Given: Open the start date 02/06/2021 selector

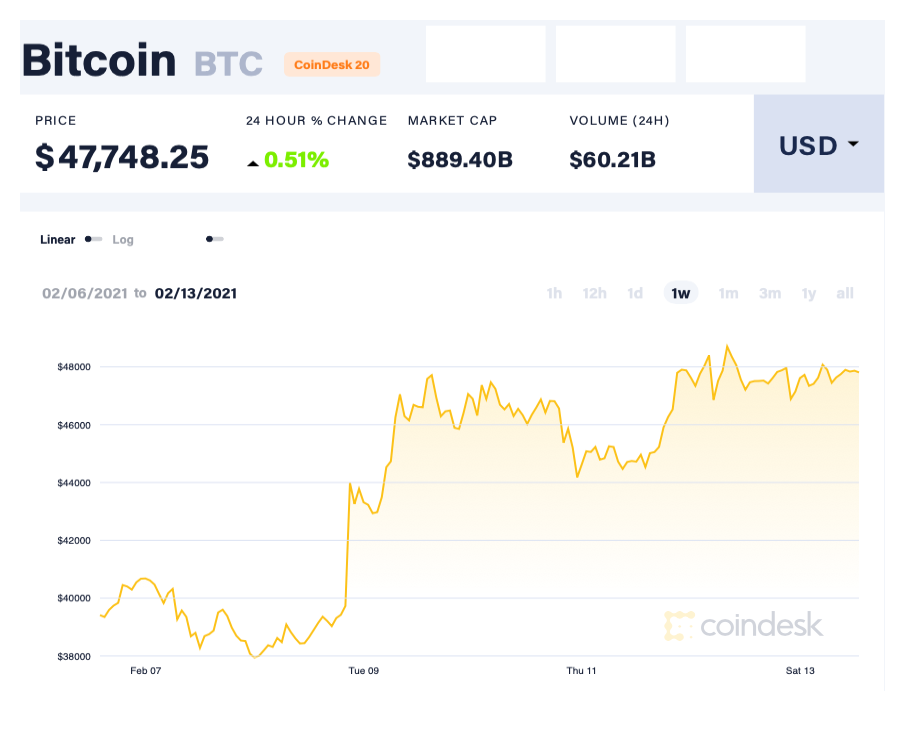Looking at the screenshot, I should tap(85, 293).
